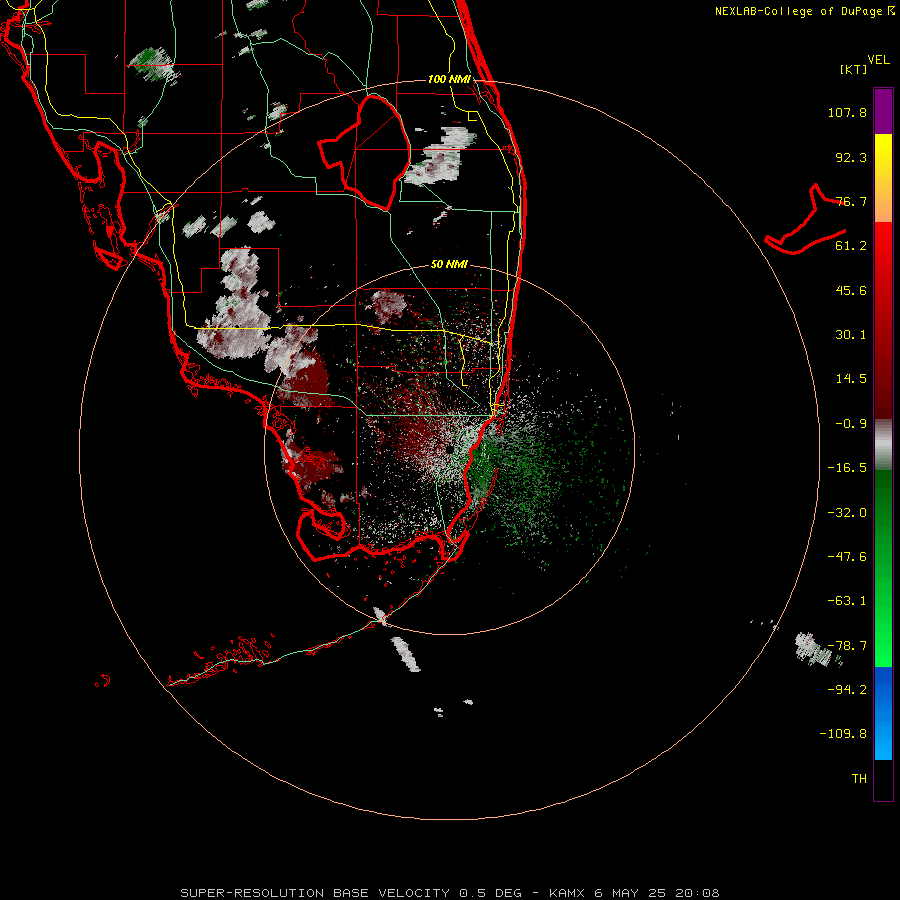900x900 pixels.
Task: Select the -78.7 velocity scale value
Action: (x=847, y=646)
